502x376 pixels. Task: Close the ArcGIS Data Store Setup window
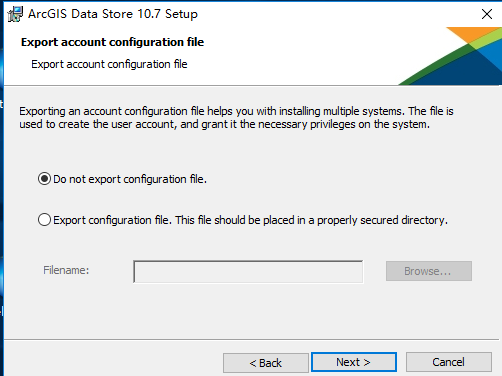tap(487, 14)
